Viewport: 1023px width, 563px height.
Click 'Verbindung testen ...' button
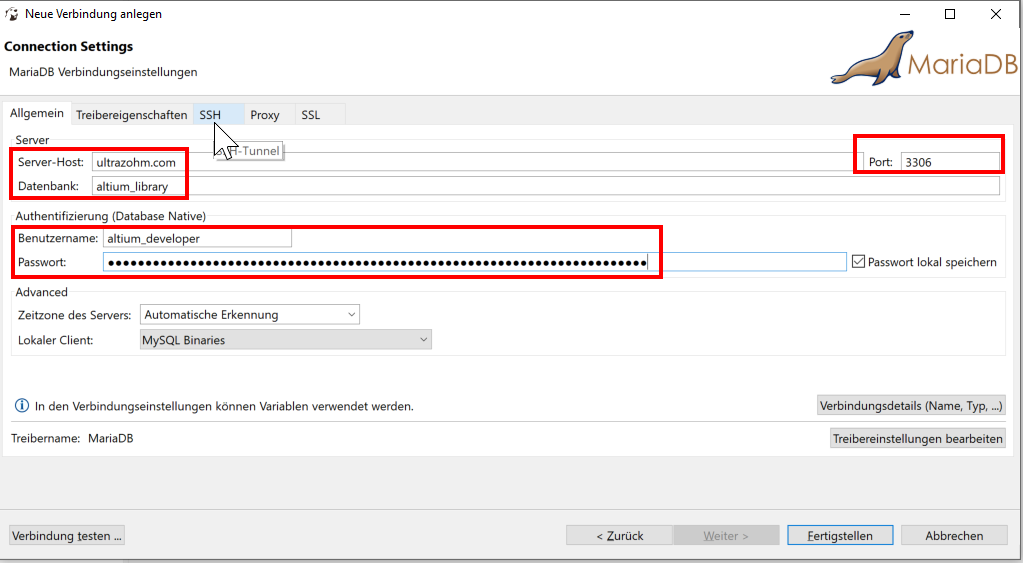pos(67,536)
